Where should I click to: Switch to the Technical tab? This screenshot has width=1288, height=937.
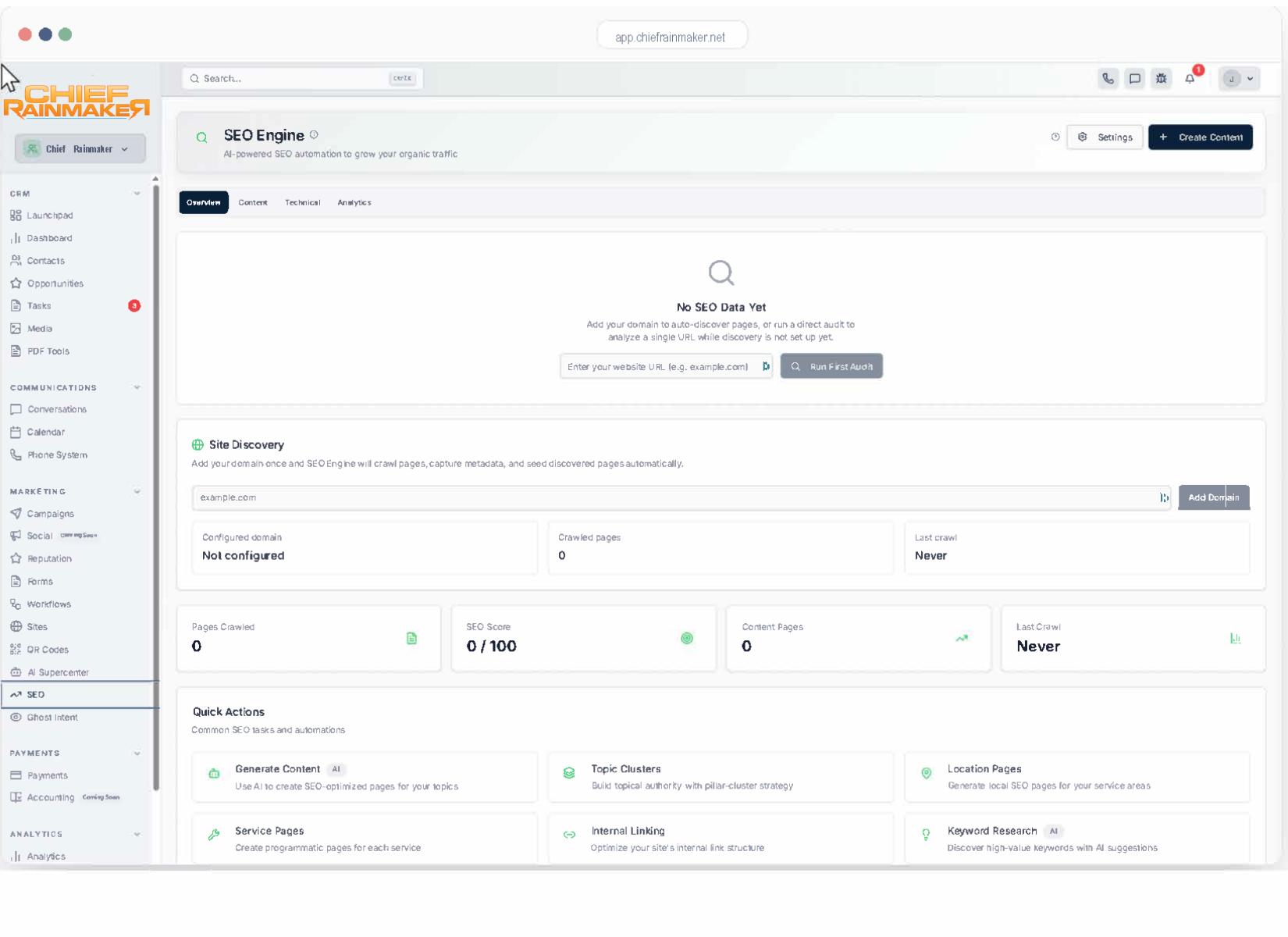pyautogui.click(x=302, y=202)
